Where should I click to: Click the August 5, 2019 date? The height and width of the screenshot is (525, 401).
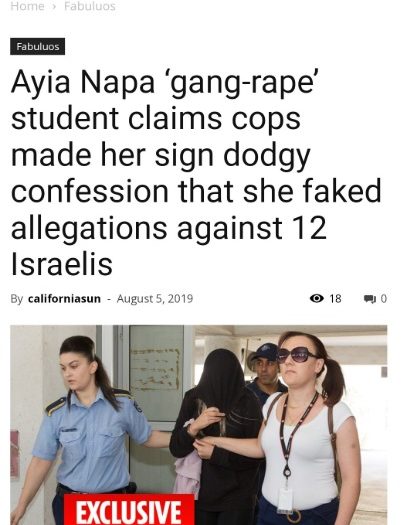point(155,298)
